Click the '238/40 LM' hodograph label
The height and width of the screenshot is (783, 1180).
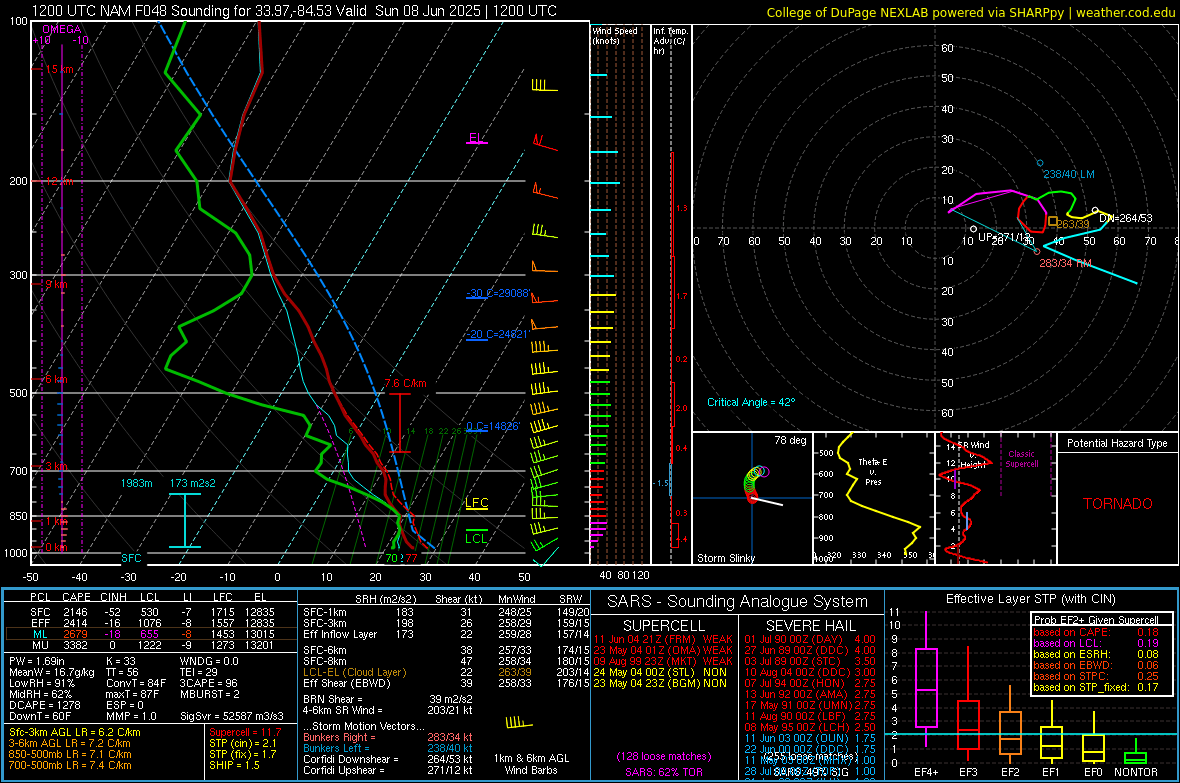pyautogui.click(x=1069, y=174)
